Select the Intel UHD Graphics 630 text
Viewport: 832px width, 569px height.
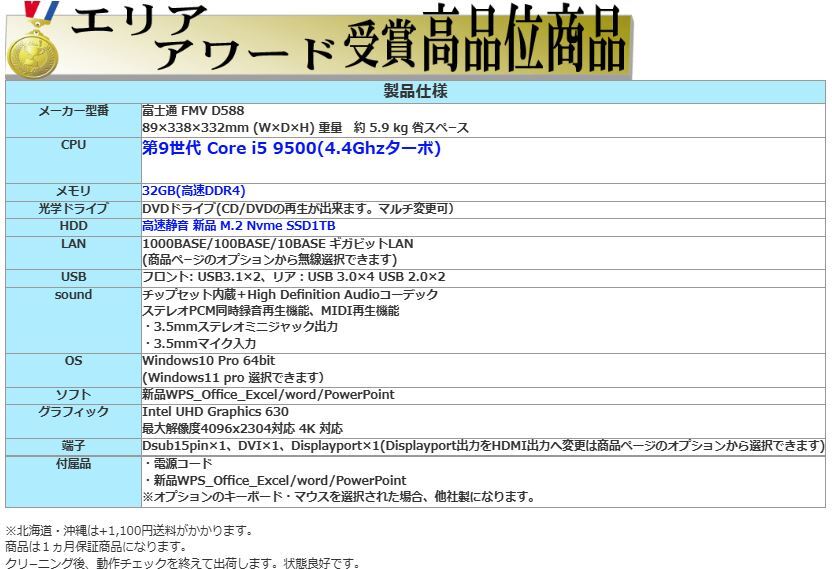[x=215, y=412]
